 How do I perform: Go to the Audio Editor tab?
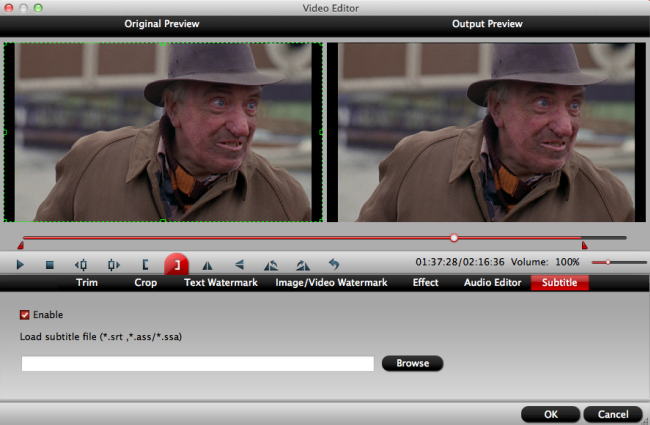(492, 283)
